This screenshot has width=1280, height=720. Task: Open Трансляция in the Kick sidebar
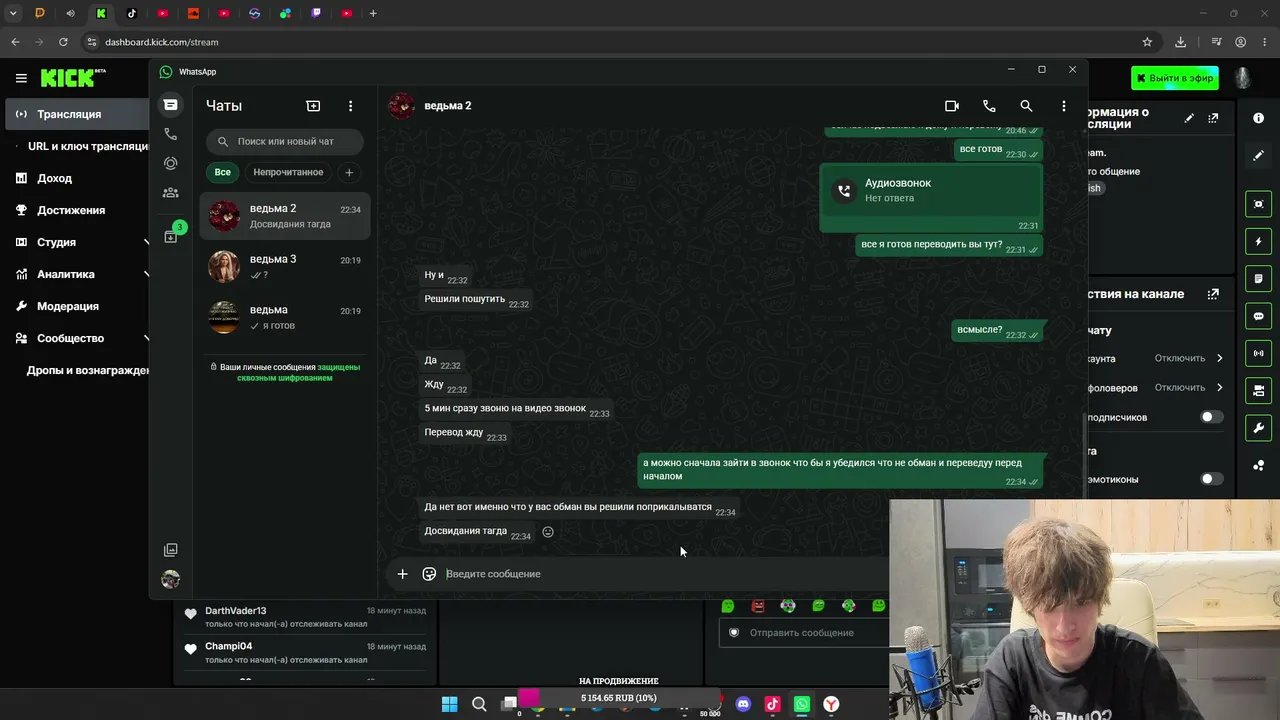tap(77, 114)
